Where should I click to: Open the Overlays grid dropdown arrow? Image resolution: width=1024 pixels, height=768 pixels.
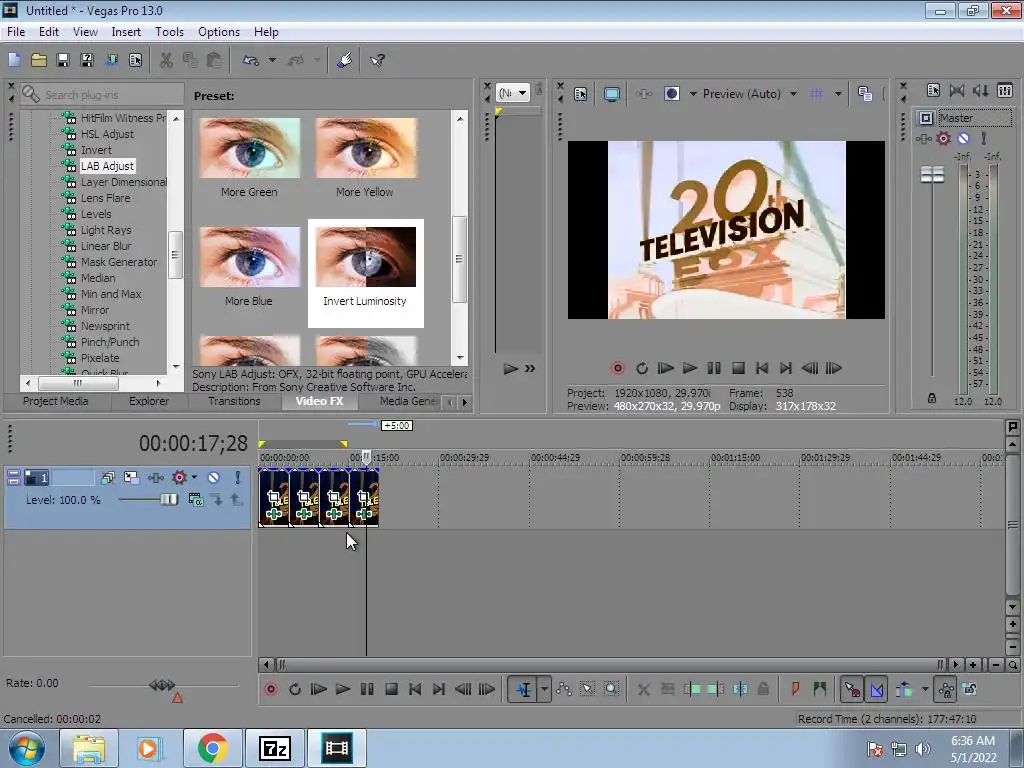[x=838, y=94]
